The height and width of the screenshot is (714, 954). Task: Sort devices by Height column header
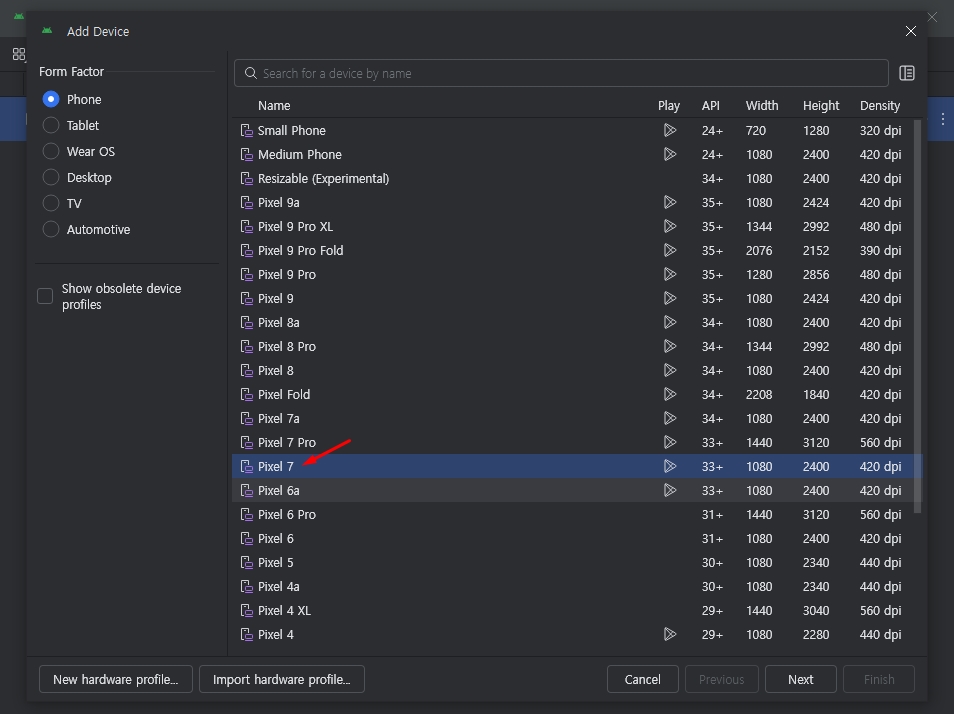pyautogui.click(x=821, y=106)
